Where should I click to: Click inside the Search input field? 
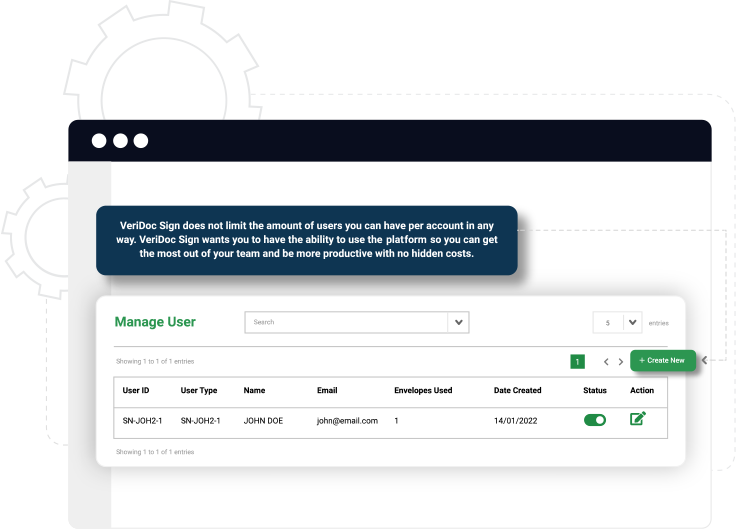(x=345, y=322)
